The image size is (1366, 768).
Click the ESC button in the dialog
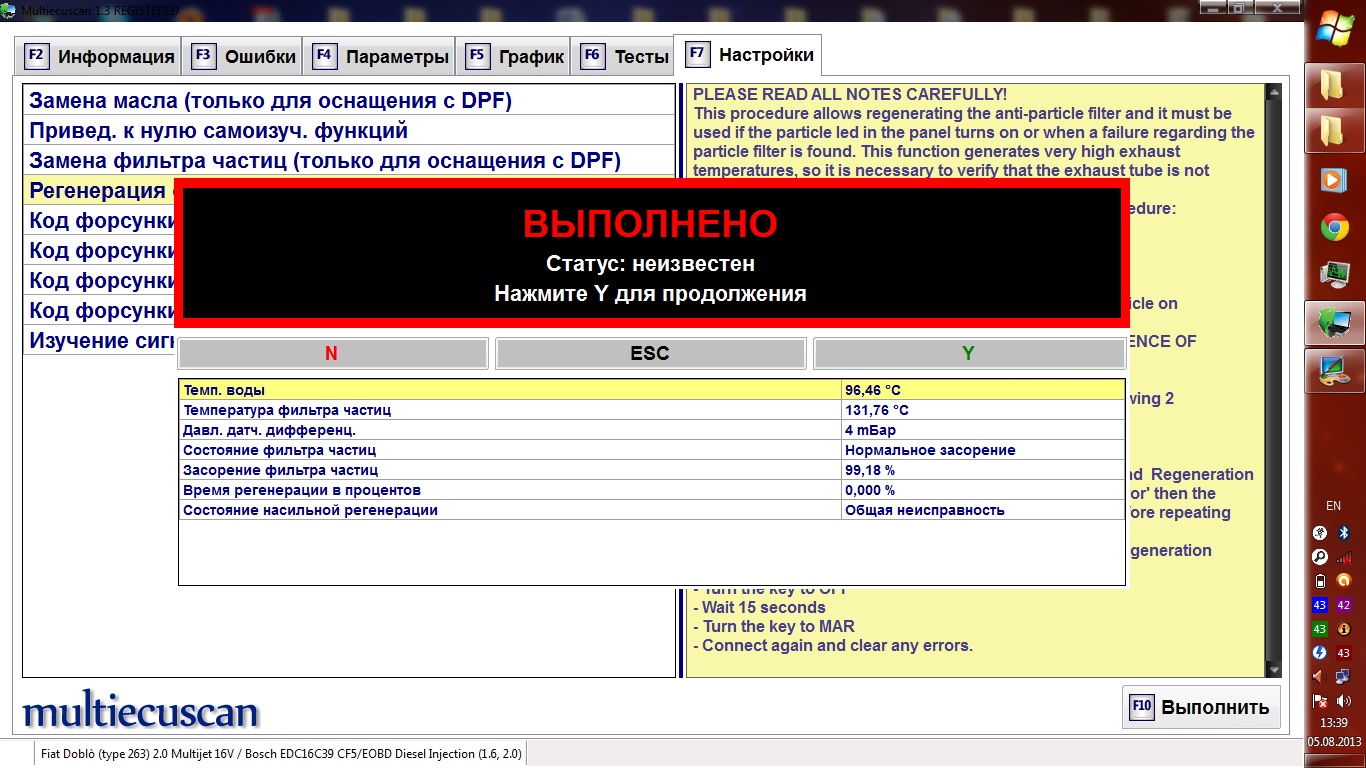click(x=650, y=353)
